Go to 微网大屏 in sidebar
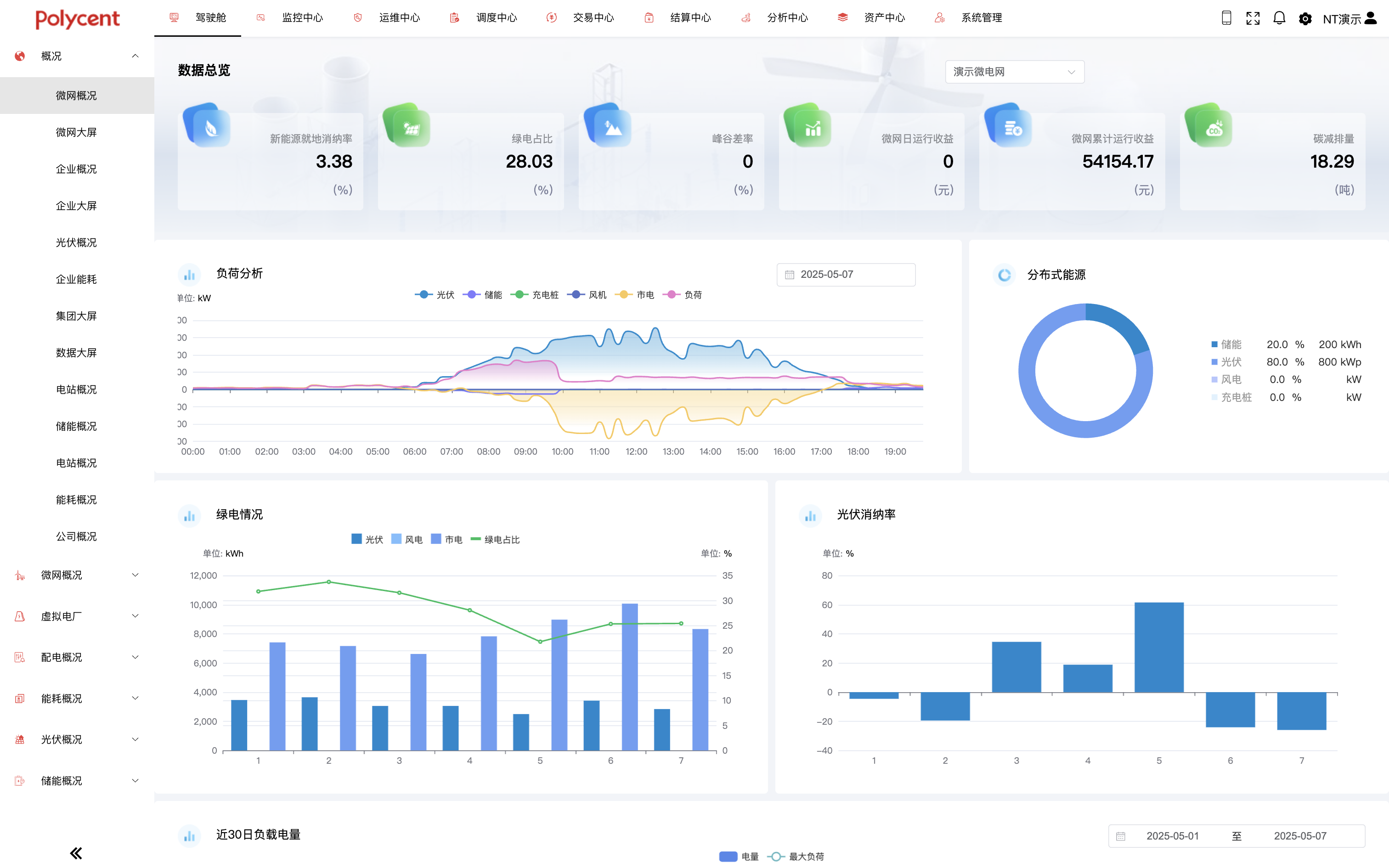The image size is (1389, 868). coord(76,132)
